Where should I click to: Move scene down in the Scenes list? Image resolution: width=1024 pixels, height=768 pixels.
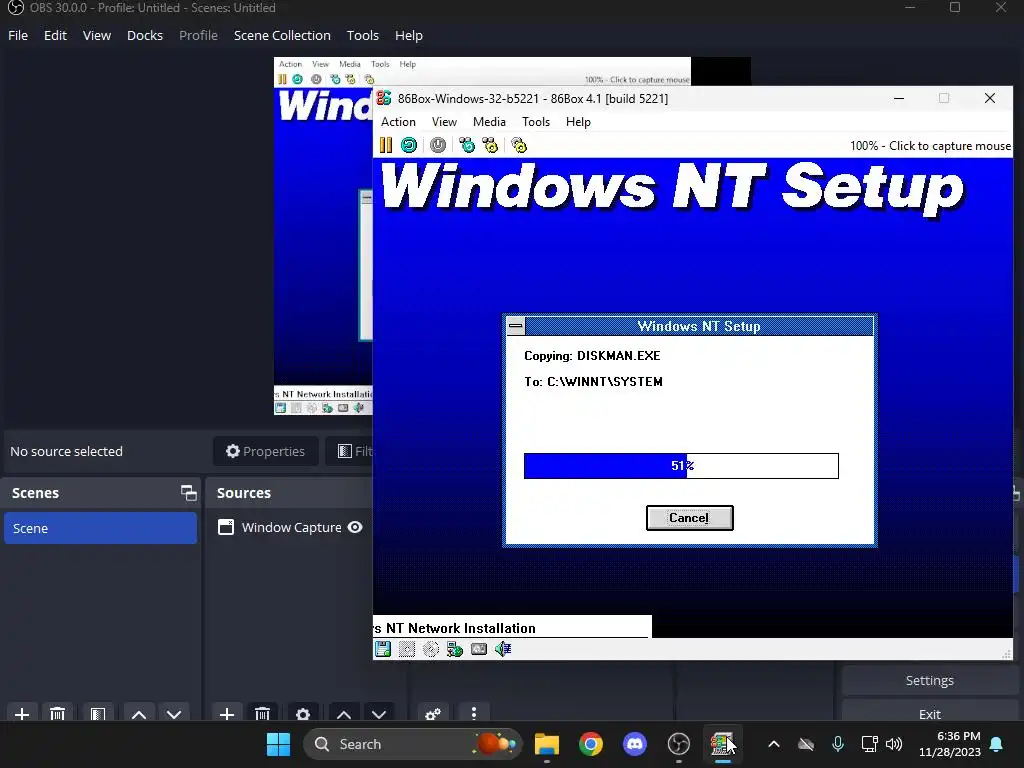pyautogui.click(x=174, y=714)
